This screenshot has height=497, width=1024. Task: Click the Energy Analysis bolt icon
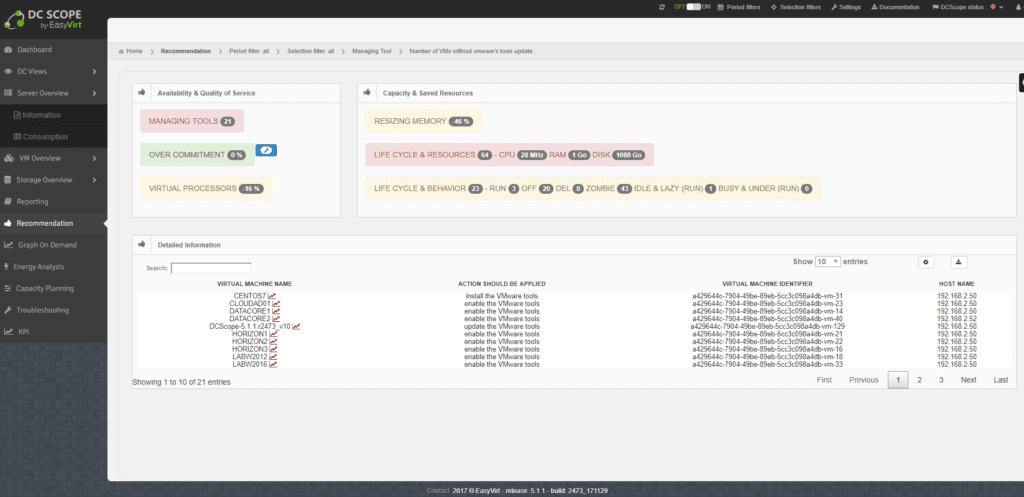[x=7, y=266]
